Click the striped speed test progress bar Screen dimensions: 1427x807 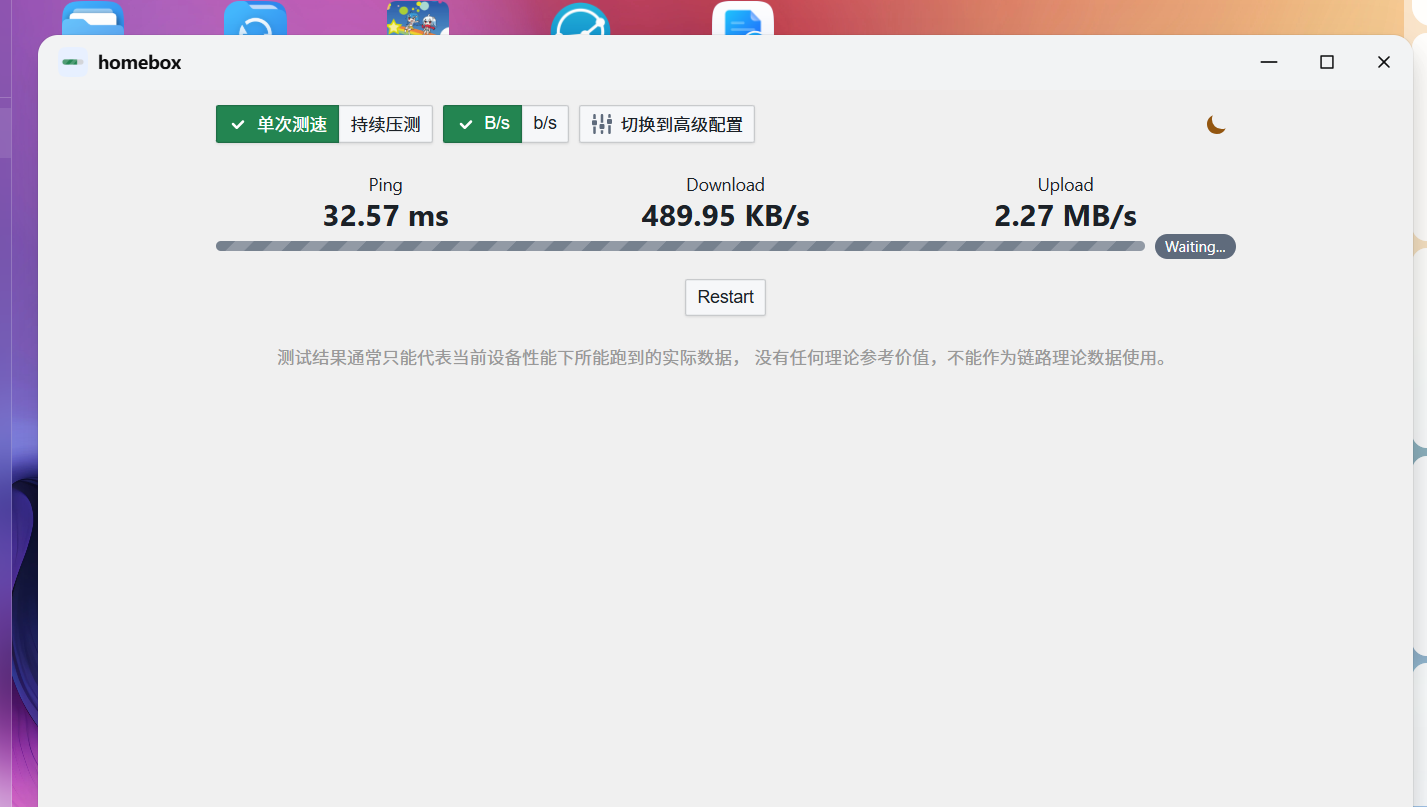(x=680, y=246)
